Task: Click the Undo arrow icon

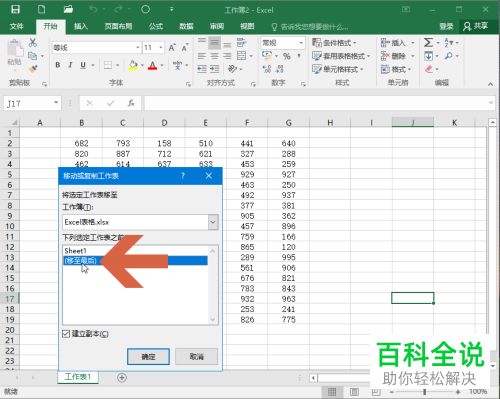Action: point(93,9)
